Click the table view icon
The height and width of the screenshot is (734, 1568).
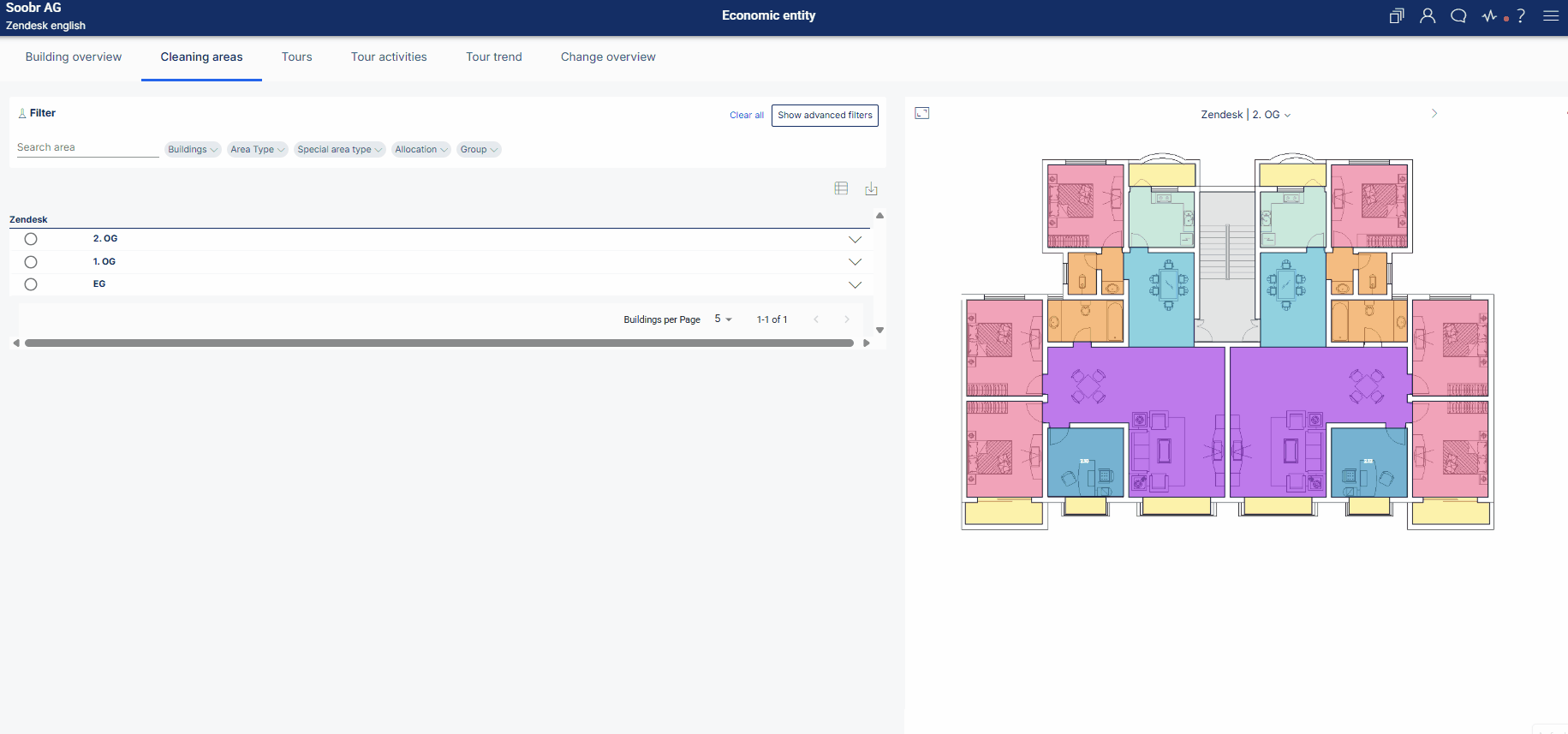pos(841,188)
